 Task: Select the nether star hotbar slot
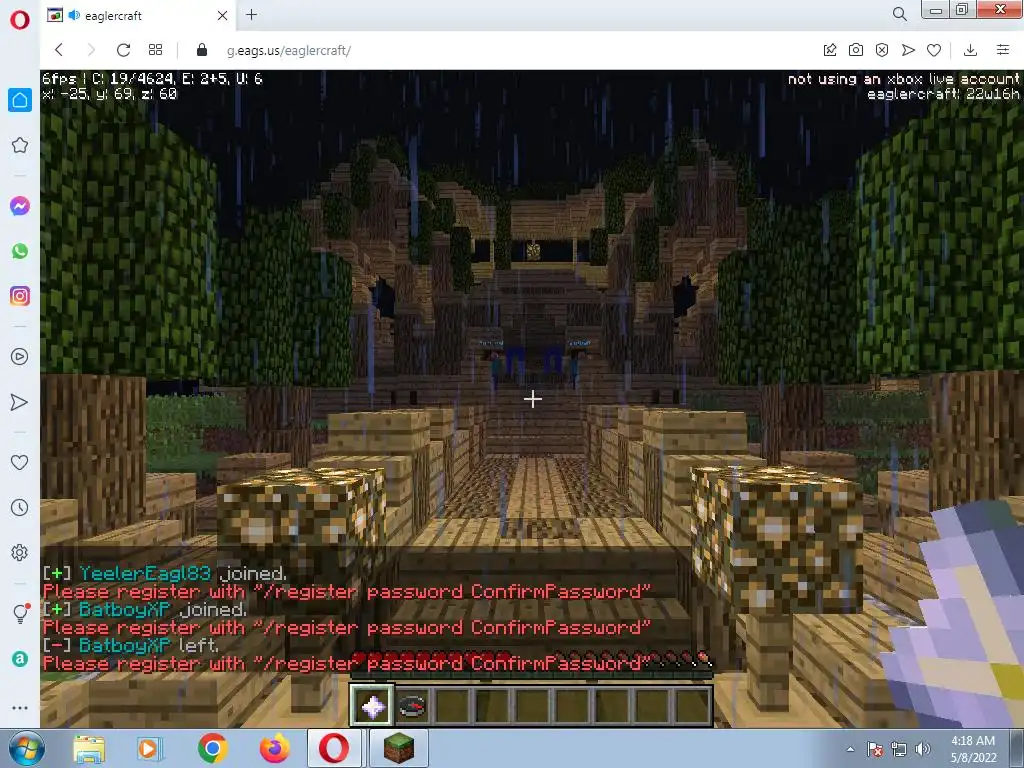(372, 705)
